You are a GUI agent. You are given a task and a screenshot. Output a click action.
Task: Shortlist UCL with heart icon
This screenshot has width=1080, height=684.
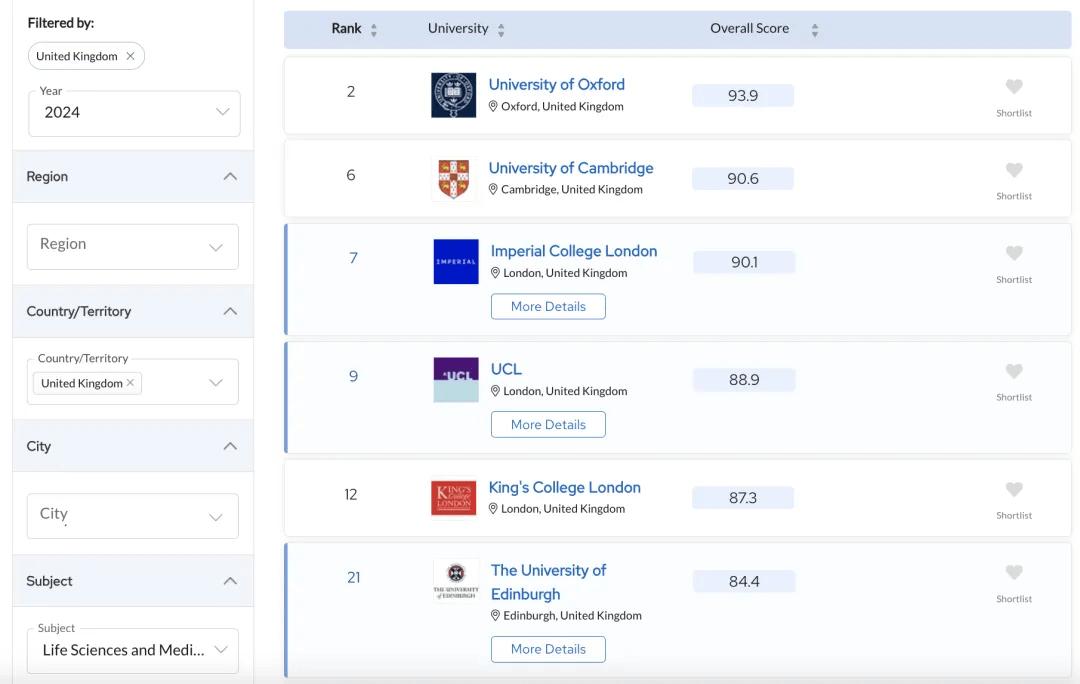(x=1013, y=371)
